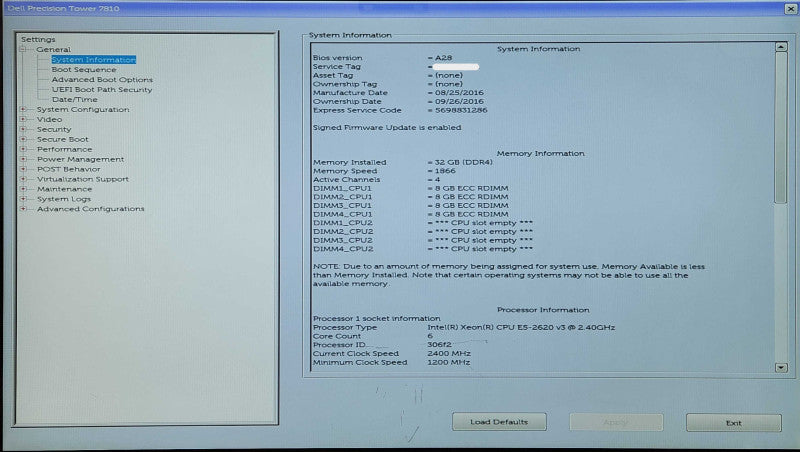
Task: Click the DIMM1_CPU2 empty slot row
Action: (423, 222)
